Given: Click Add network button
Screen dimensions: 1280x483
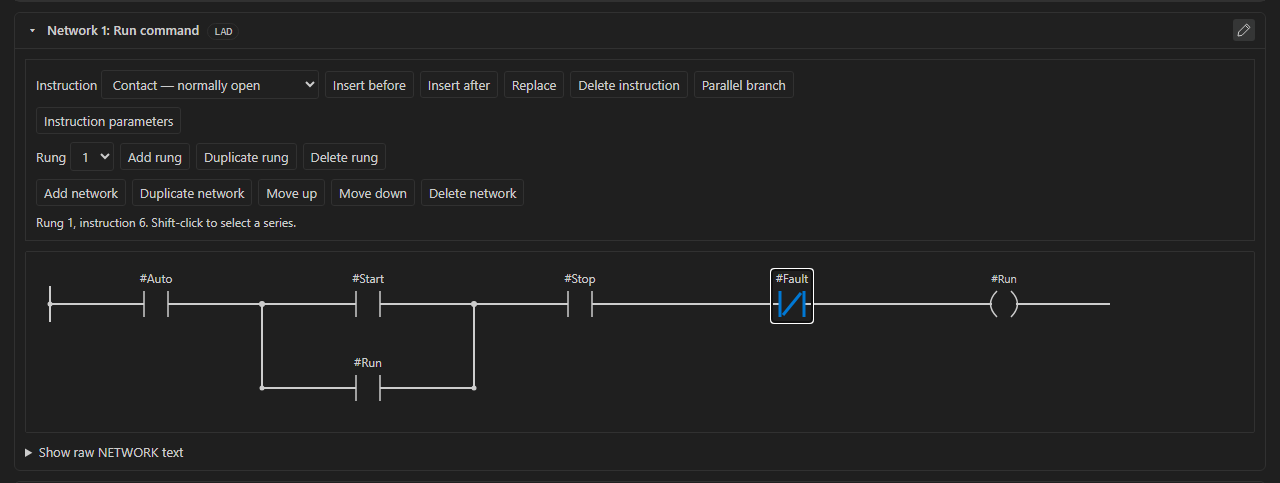Looking at the screenshot, I should pyautogui.click(x=81, y=193).
